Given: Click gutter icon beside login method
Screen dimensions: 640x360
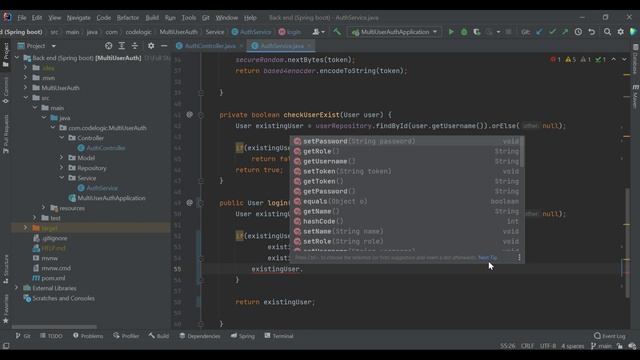Looking at the screenshot, I should [189, 202].
